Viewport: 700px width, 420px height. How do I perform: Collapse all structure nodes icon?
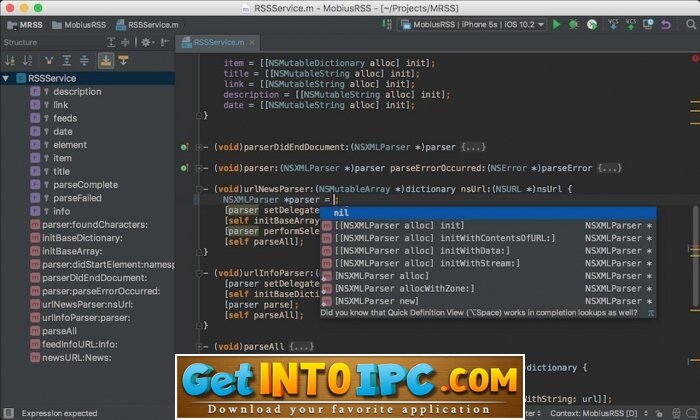pyautogui.click(x=84, y=61)
